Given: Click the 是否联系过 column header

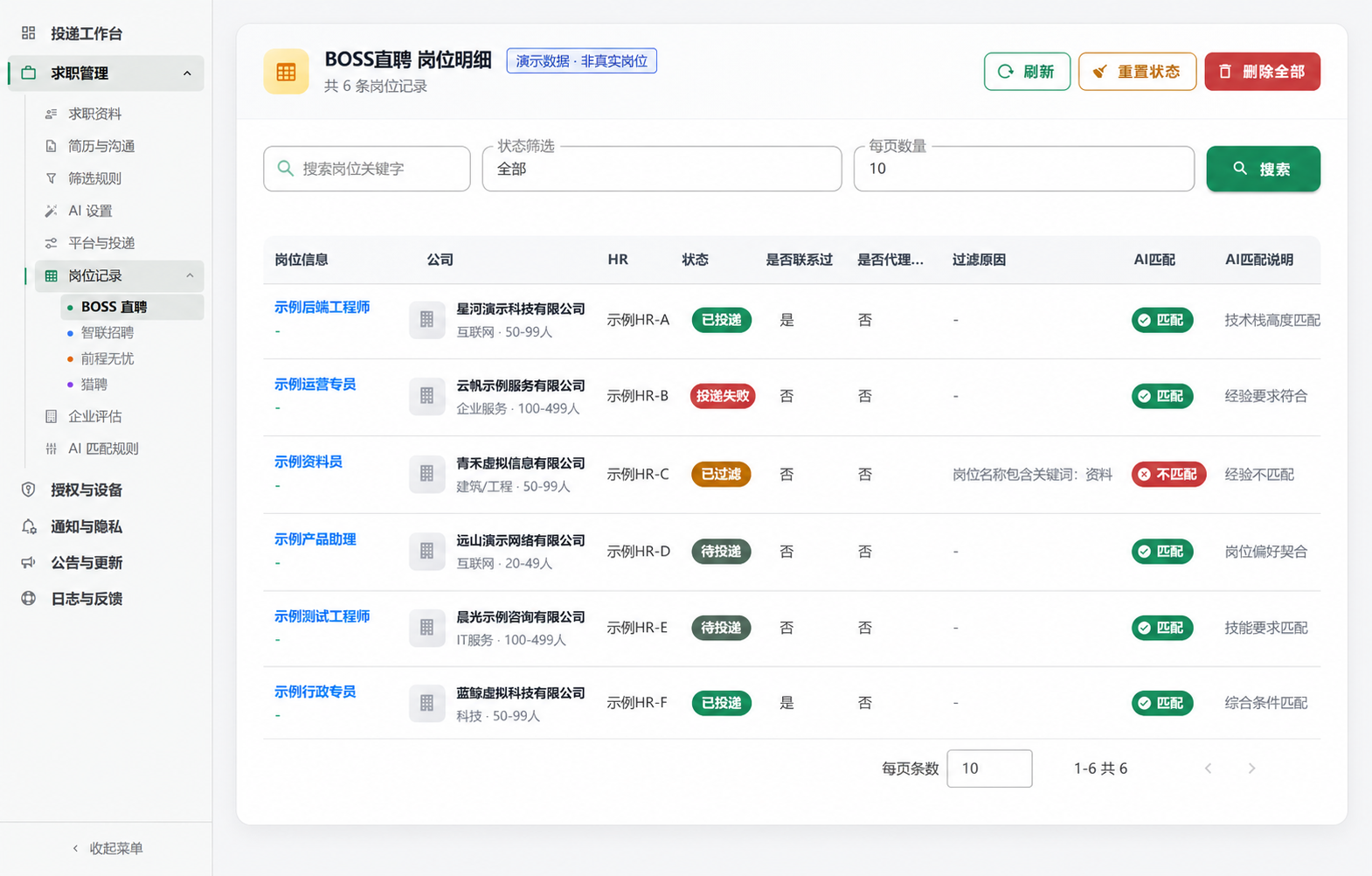Looking at the screenshot, I should pos(799,260).
